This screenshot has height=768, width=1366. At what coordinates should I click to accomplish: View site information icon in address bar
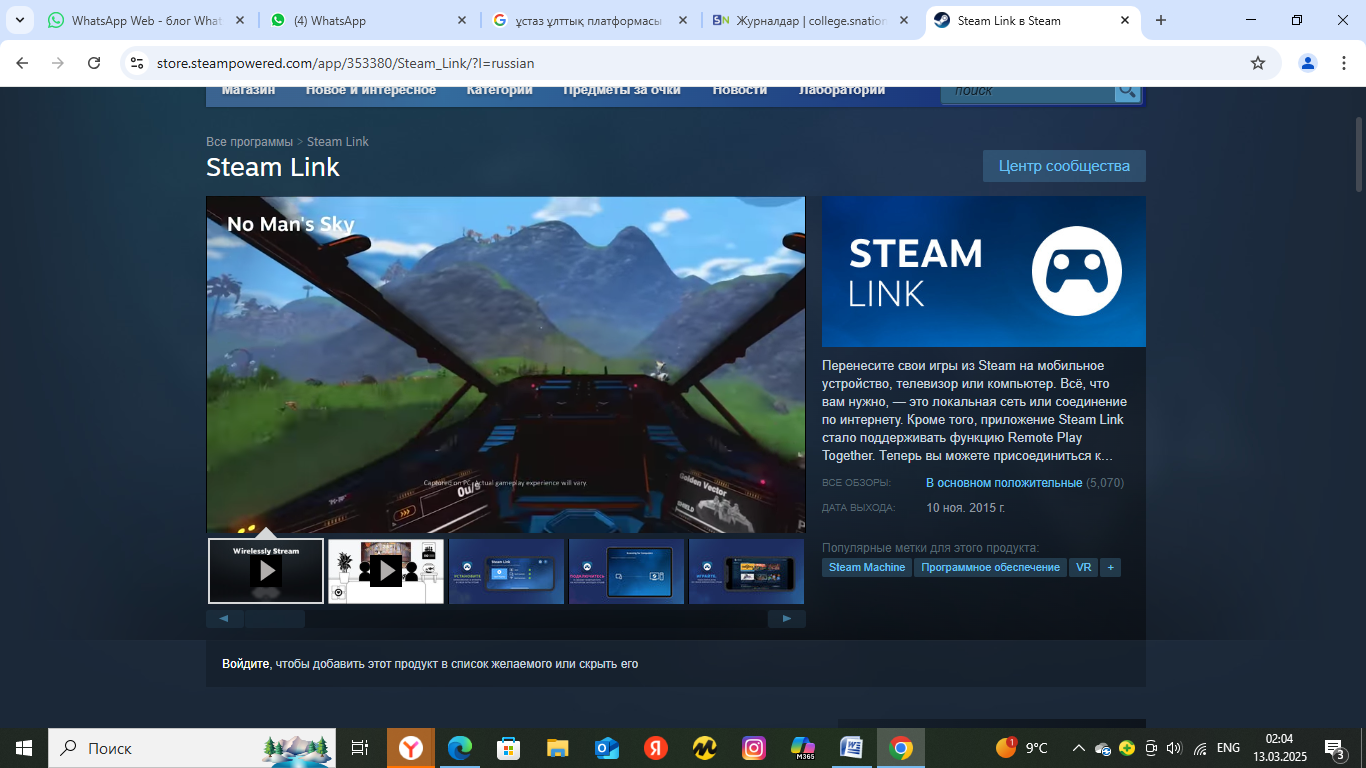pyautogui.click(x=138, y=63)
